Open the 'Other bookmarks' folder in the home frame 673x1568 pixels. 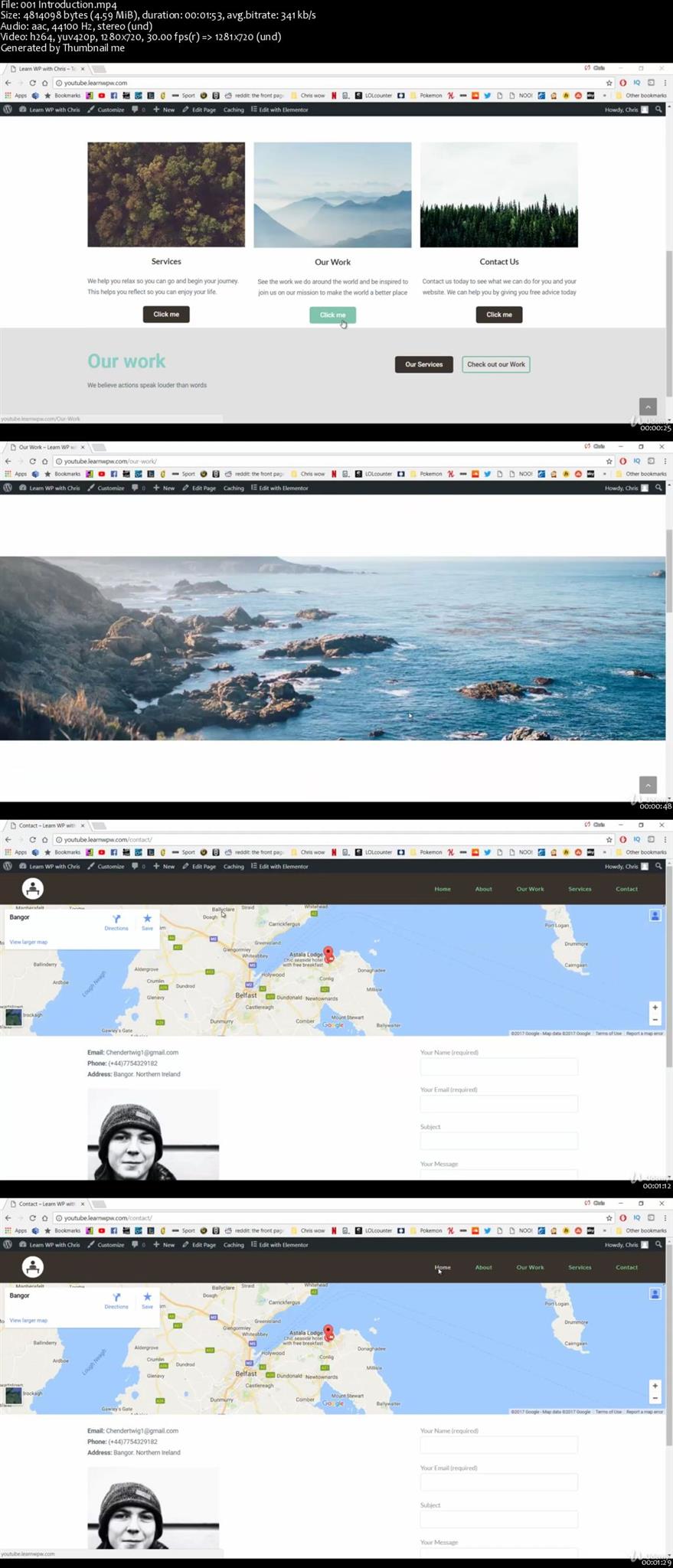(641, 96)
